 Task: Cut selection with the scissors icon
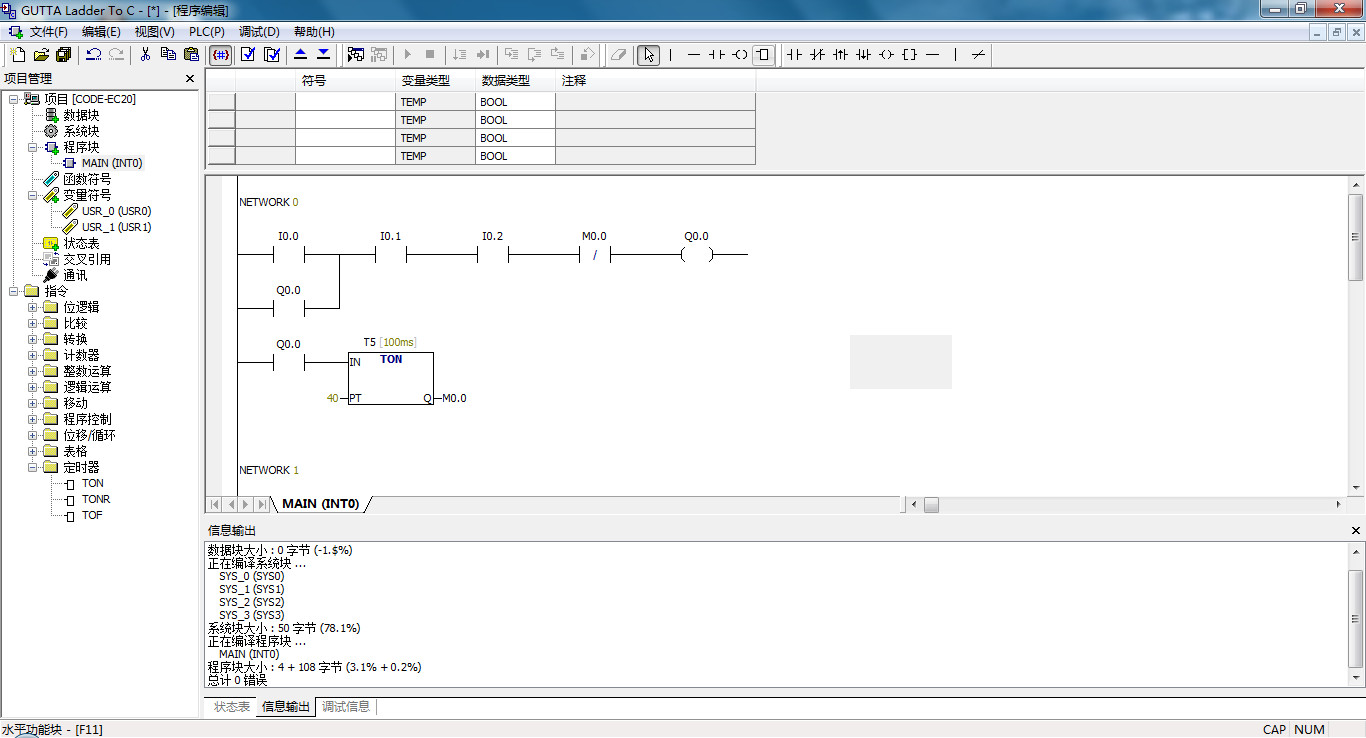click(x=145, y=54)
